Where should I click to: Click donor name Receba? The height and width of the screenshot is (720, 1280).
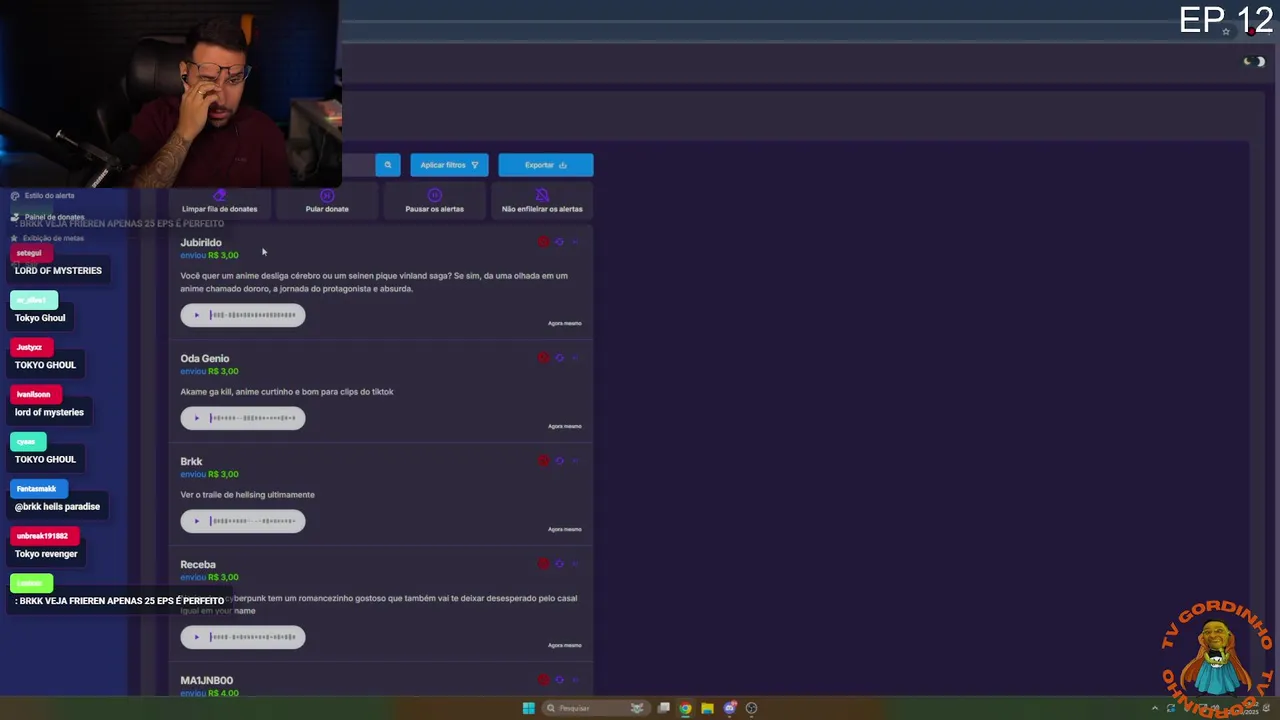point(198,564)
